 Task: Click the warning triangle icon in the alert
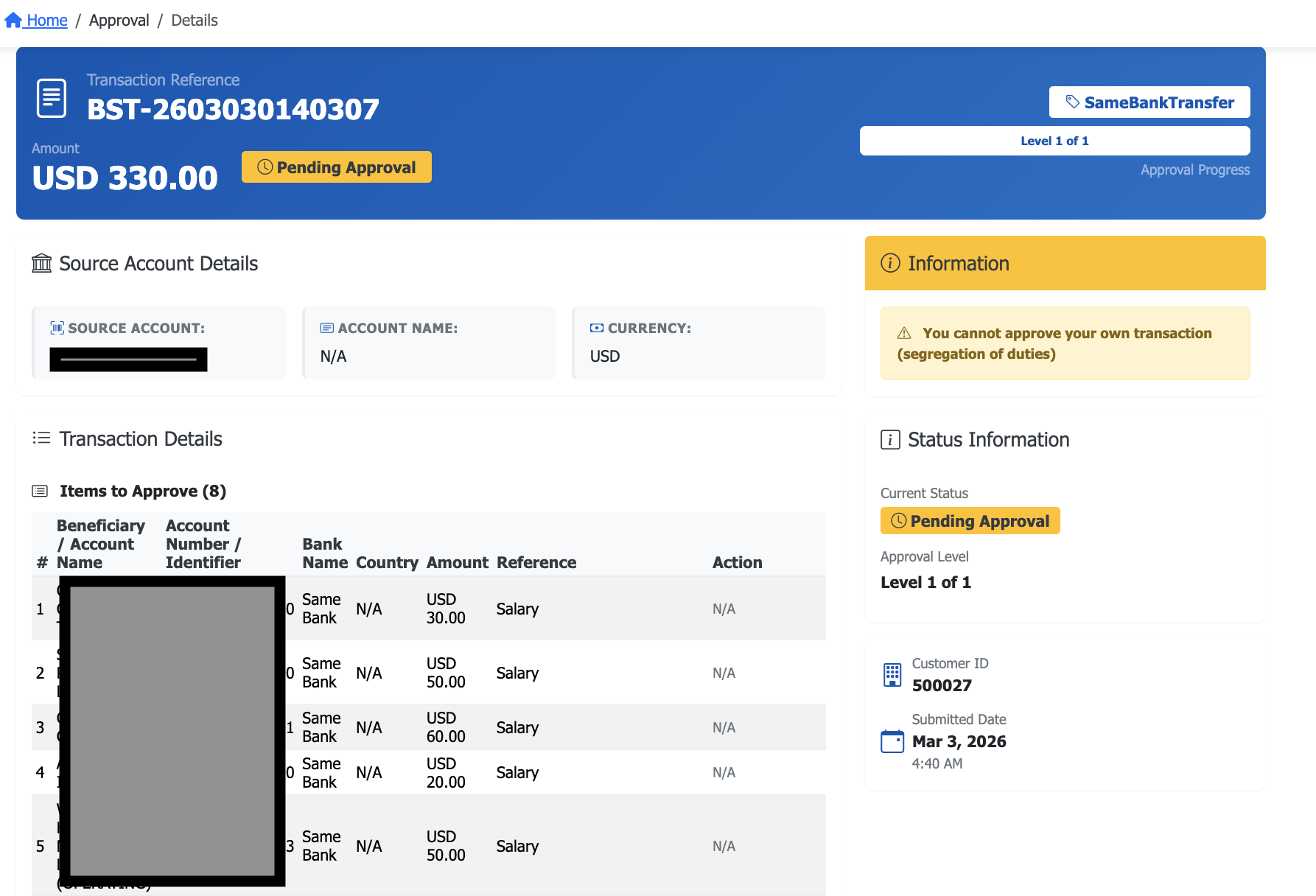(904, 333)
